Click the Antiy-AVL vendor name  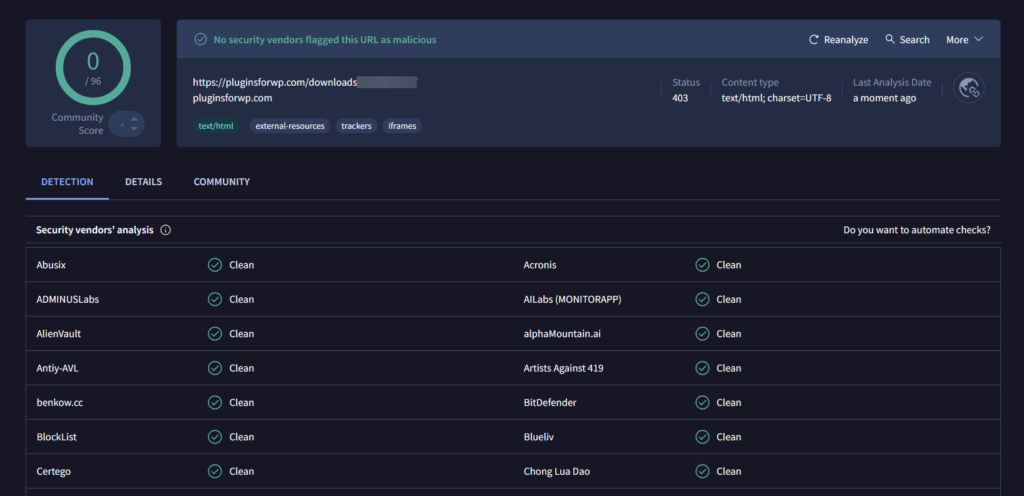[x=57, y=368]
